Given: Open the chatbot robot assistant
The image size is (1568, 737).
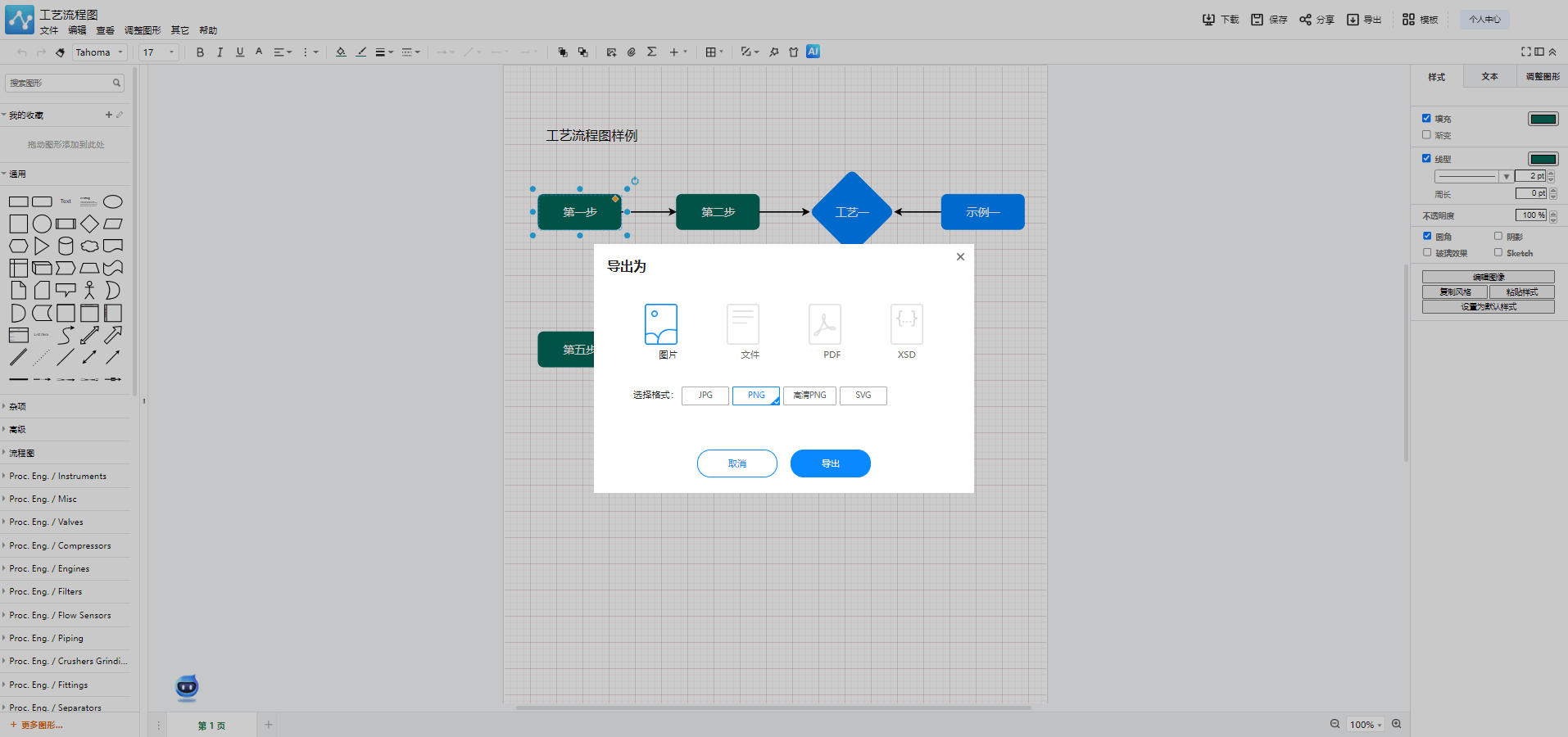Looking at the screenshot, I should coord(187,688).
